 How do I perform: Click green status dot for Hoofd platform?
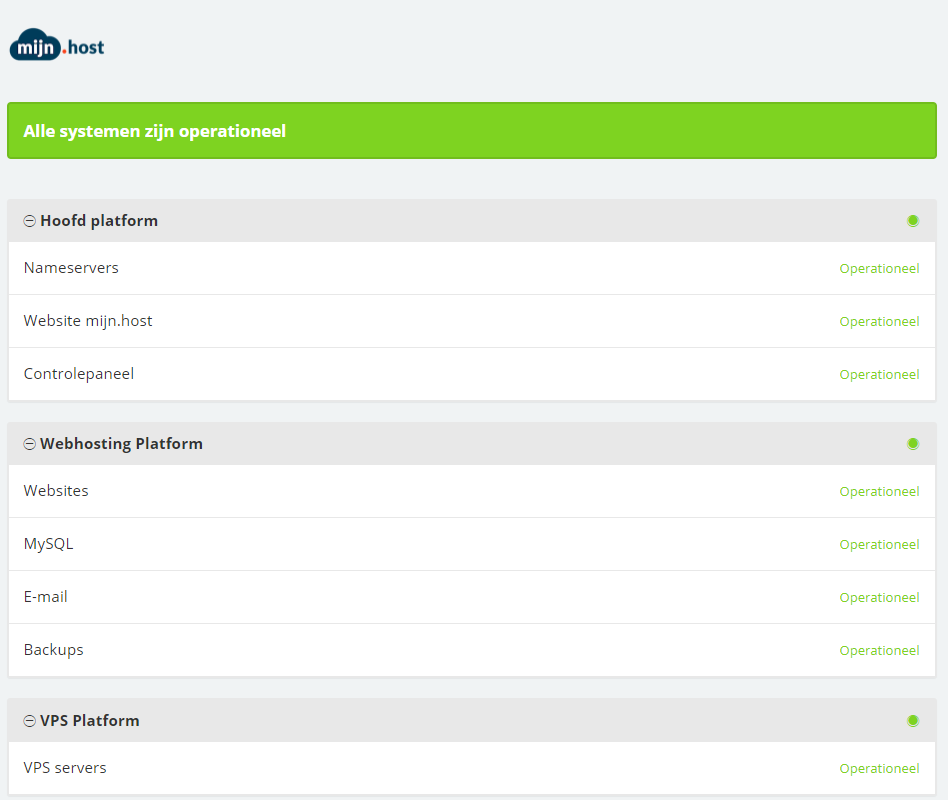coord(912,221)
